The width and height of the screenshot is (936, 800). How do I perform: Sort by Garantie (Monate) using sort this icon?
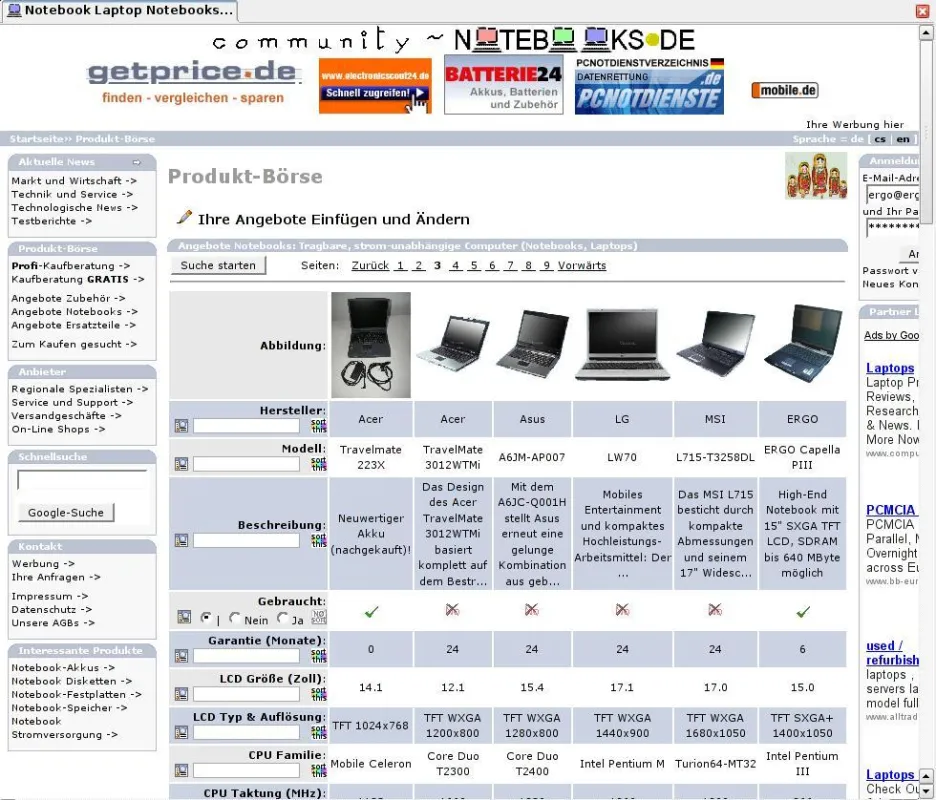pyautogui.click(x=319, y=656)
